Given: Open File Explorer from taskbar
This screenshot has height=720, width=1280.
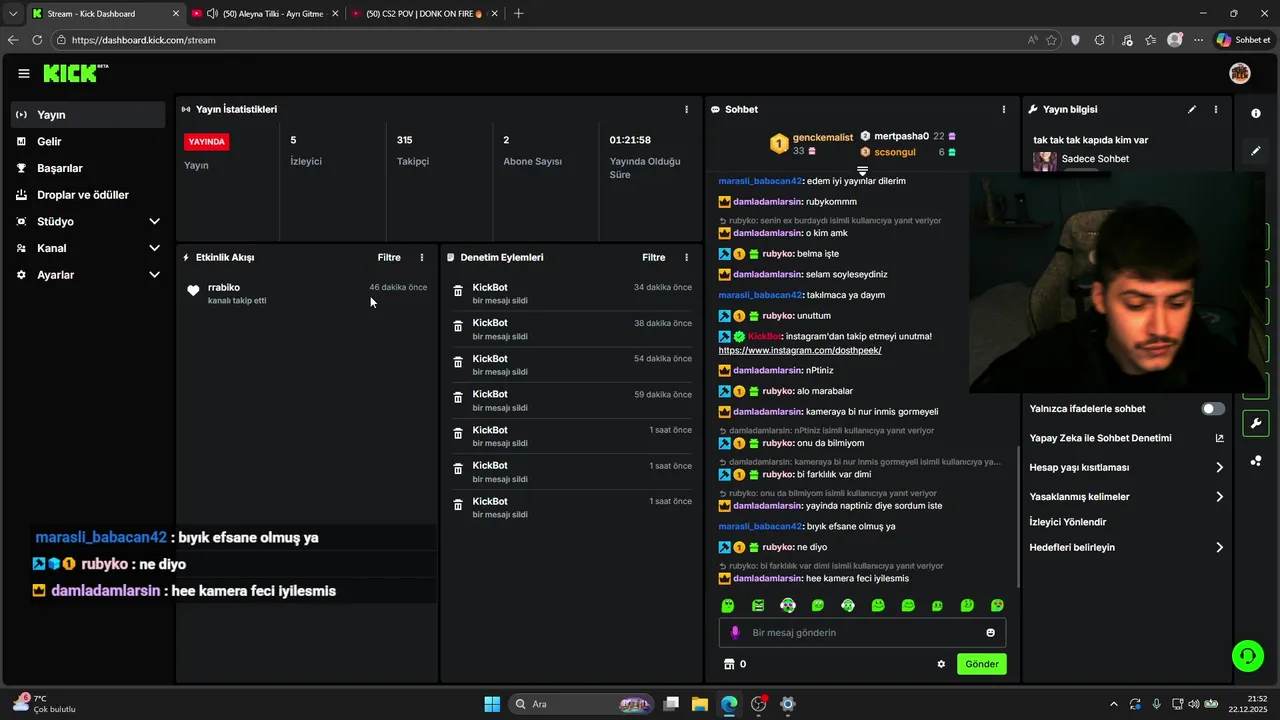Looking at the screenshot, I should (700, 704).
